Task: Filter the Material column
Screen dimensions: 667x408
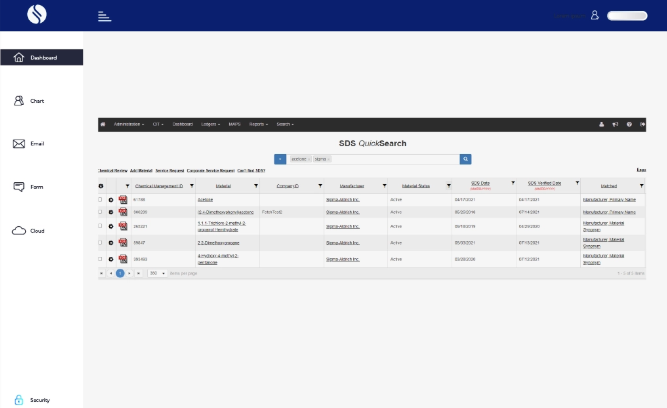Action: (x=256, y=186)
